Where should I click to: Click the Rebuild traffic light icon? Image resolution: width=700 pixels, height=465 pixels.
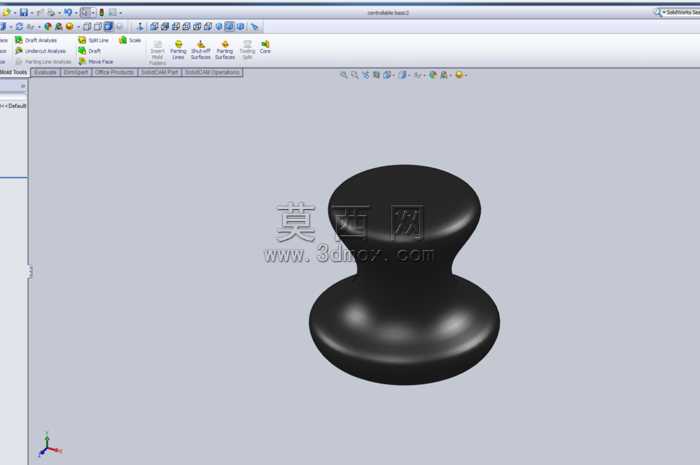(102, 12)
